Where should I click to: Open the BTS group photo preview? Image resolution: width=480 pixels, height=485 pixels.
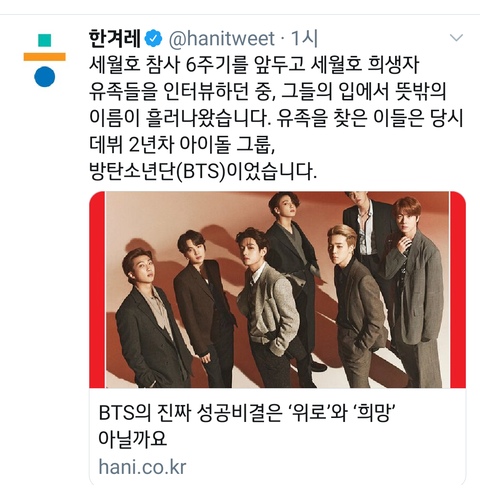click(x=277, y=290)
